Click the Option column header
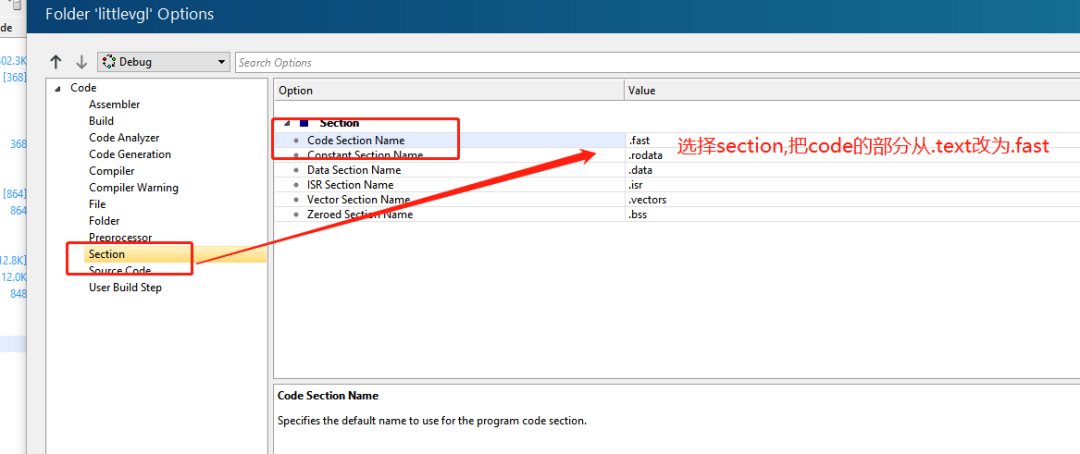 [449, 90]
